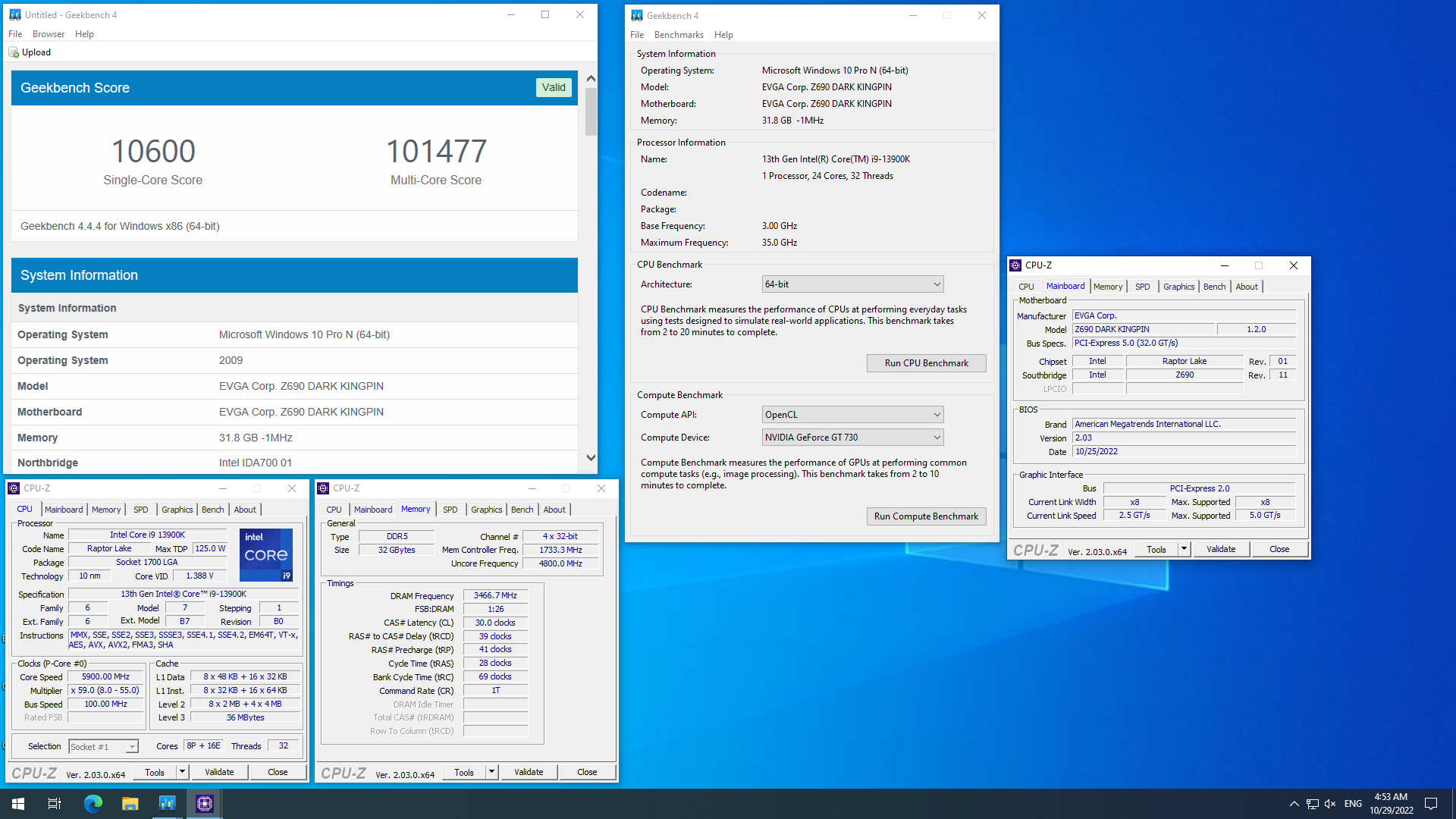Click Geekbench results scrollbar up arrow
The height and width of the screenshot is (819, 1456).
click(591, 78)
